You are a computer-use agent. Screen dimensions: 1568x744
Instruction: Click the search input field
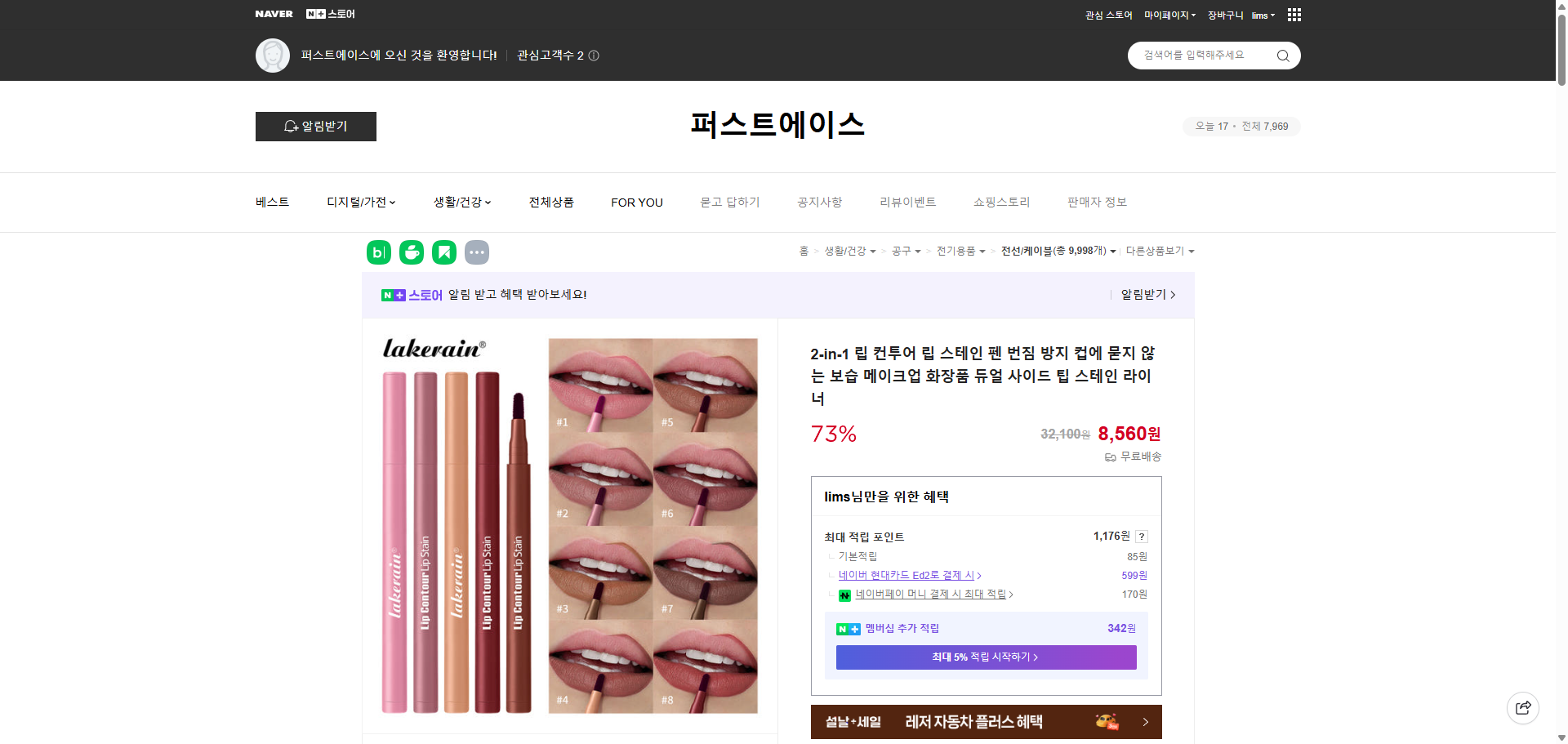pyautogui.click(x=1200, y=55)
